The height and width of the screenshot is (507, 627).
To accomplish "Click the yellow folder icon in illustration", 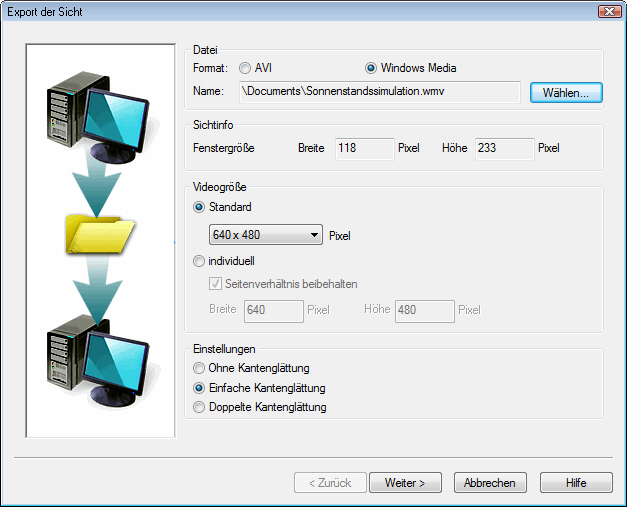I will click(x=100, y=234).
